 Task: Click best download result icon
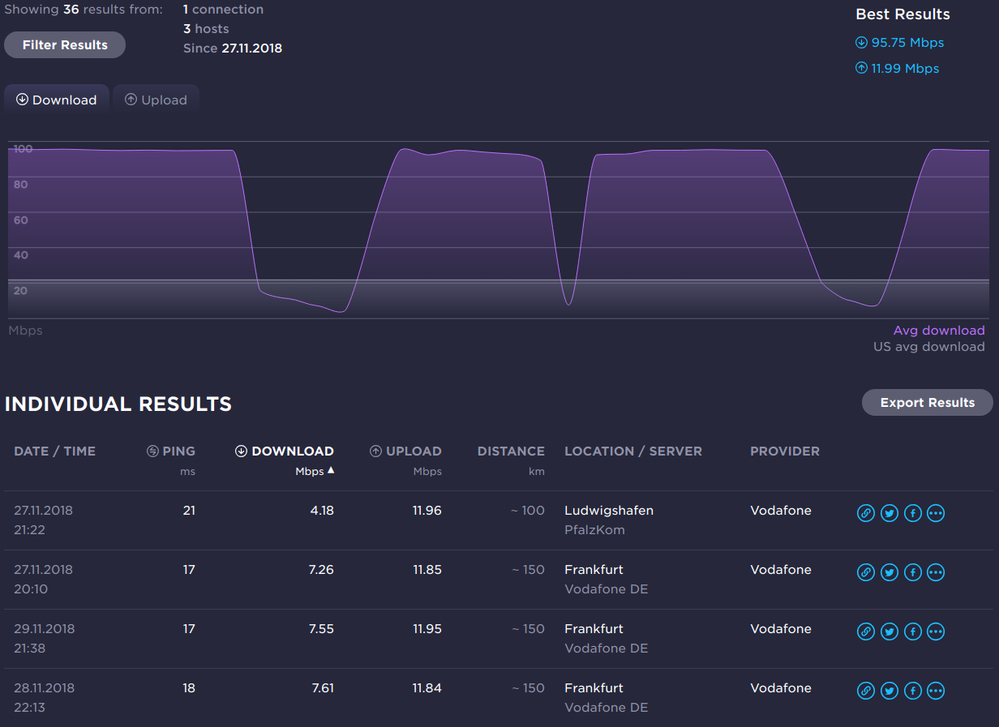pyautogui.click(x=861, y=43)
